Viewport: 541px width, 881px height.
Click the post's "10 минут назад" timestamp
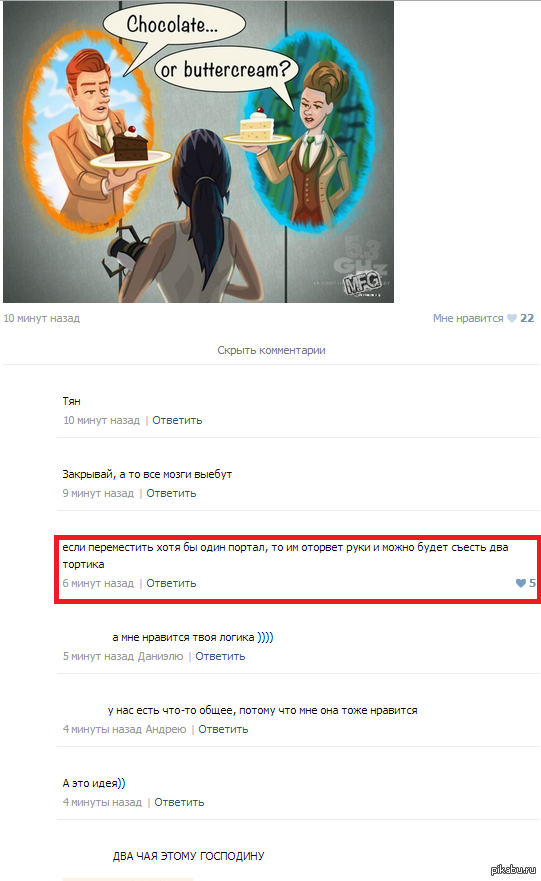pos(42,318)
